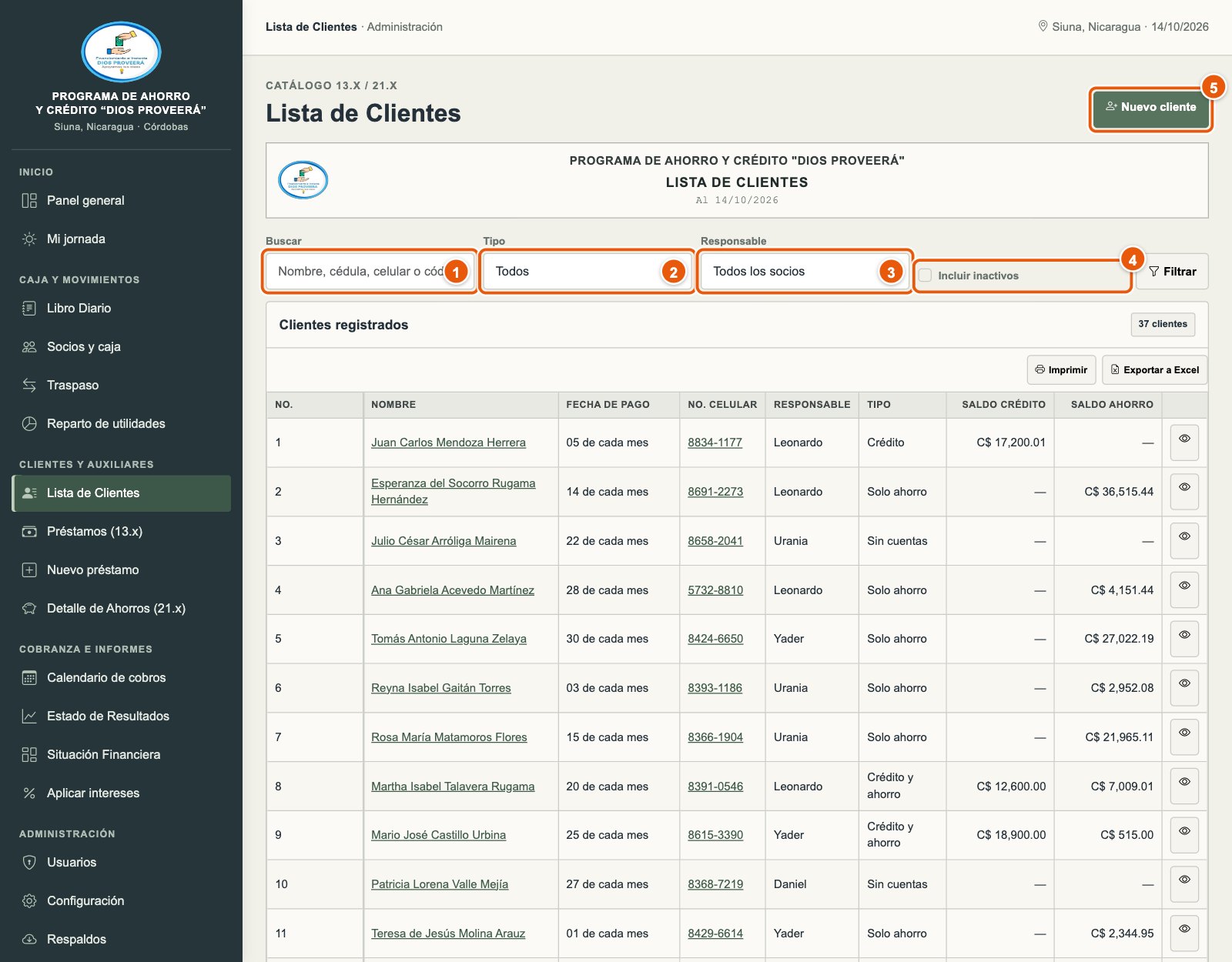Click the 37 clientes badge
Screen dimensions: 1232x962
point(1163,325)
